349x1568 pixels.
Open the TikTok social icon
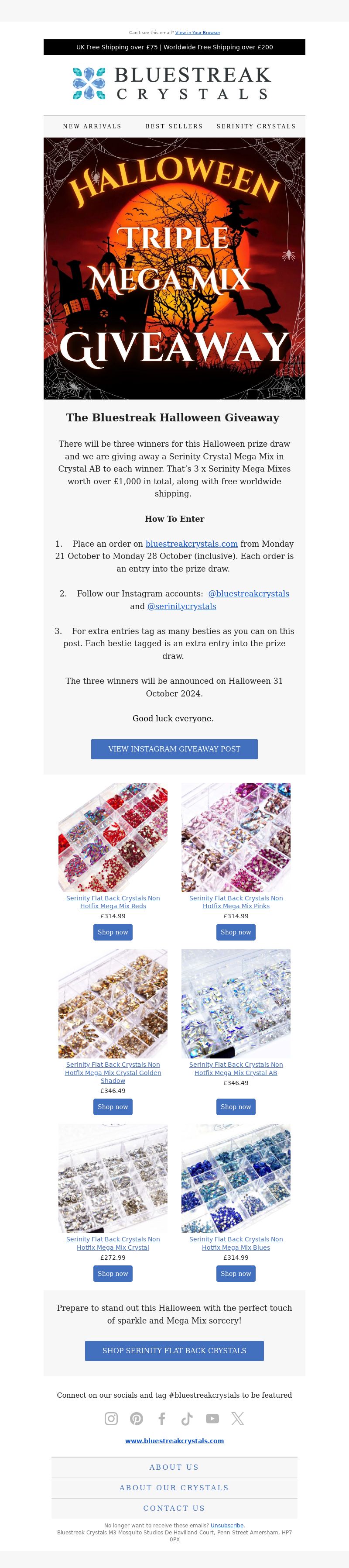pos(187,1418)
